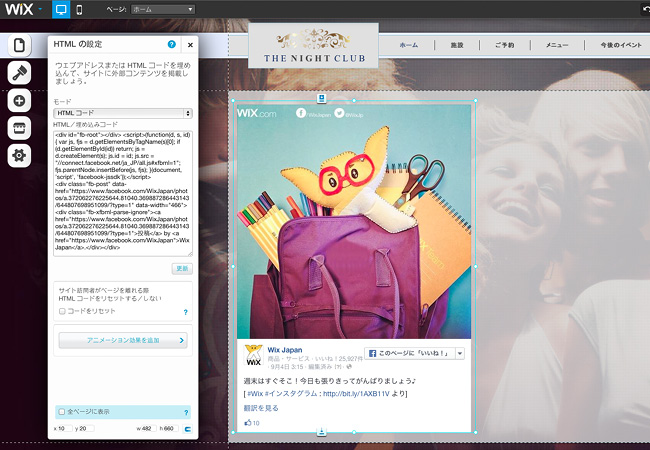
Task: Toggle the コードをリセット checkbox
Action: tap(62, 311)
